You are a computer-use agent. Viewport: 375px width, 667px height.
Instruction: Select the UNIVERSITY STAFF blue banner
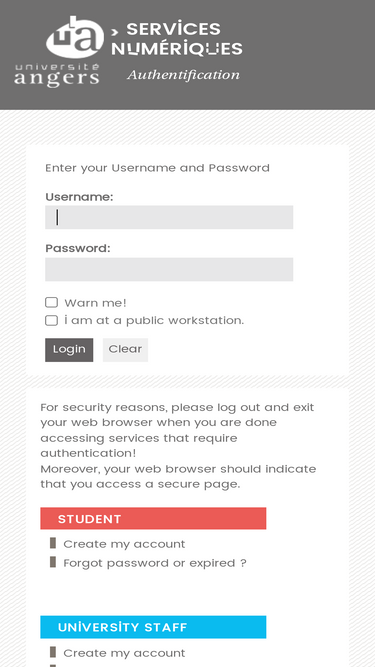[153, 627]
